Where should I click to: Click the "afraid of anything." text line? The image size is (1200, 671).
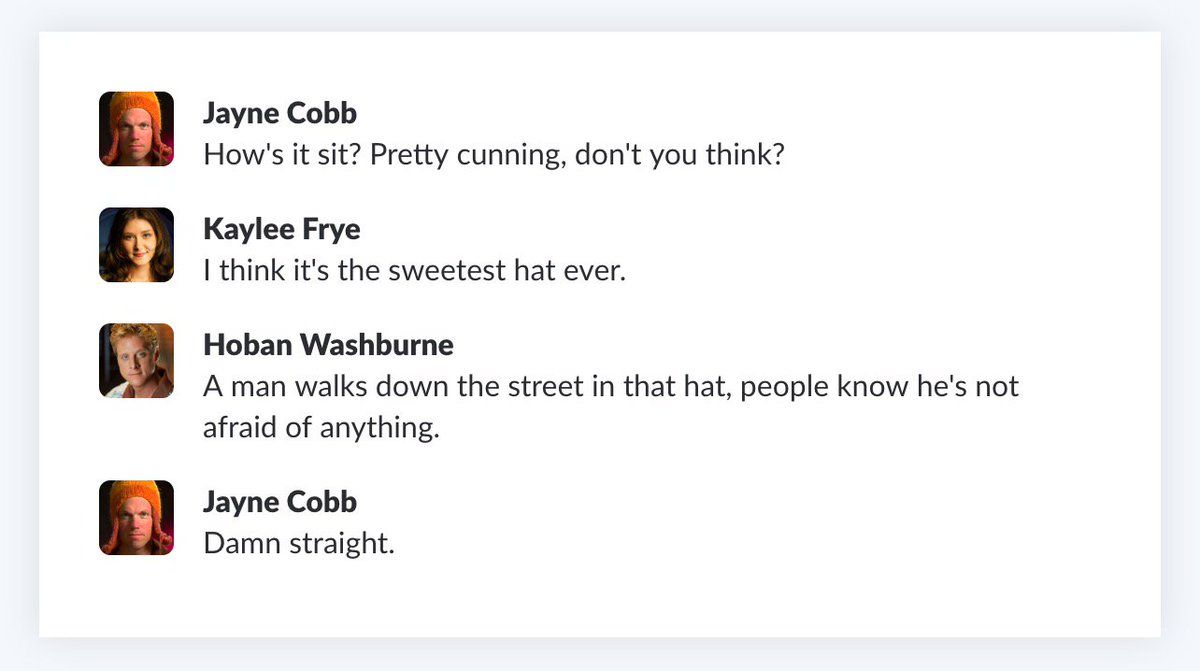click(x=321, y=428)
